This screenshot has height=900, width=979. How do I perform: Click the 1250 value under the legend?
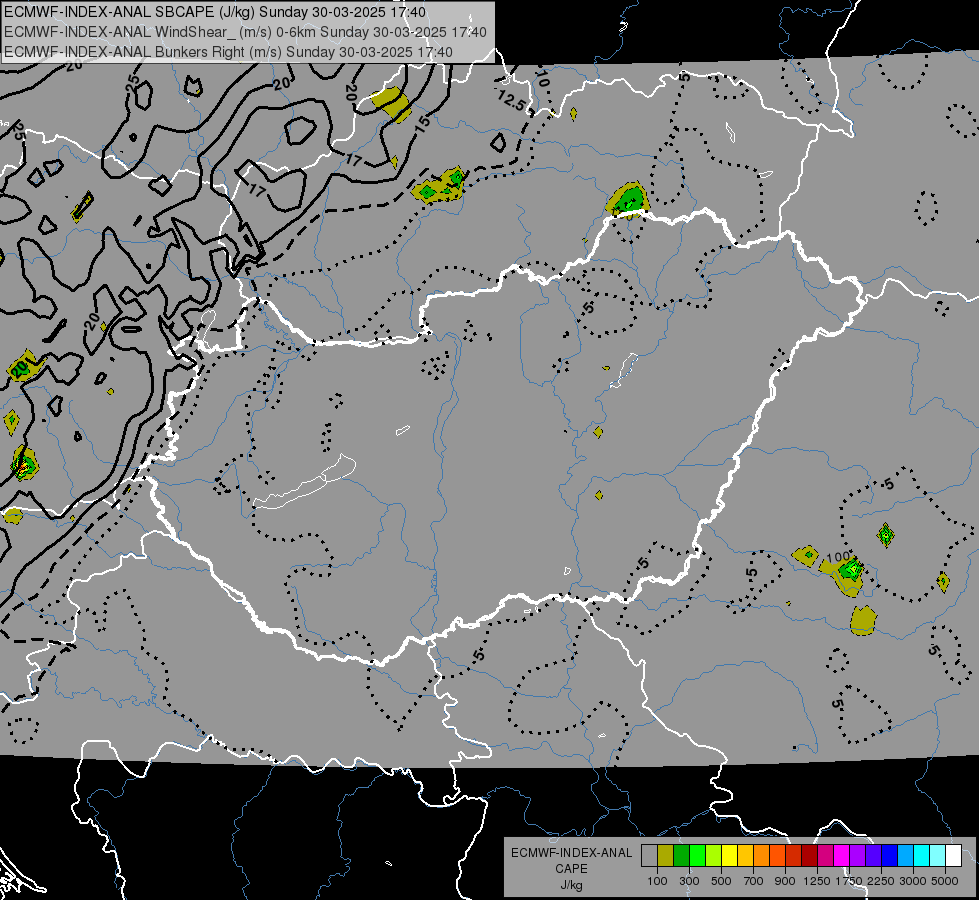817,881
